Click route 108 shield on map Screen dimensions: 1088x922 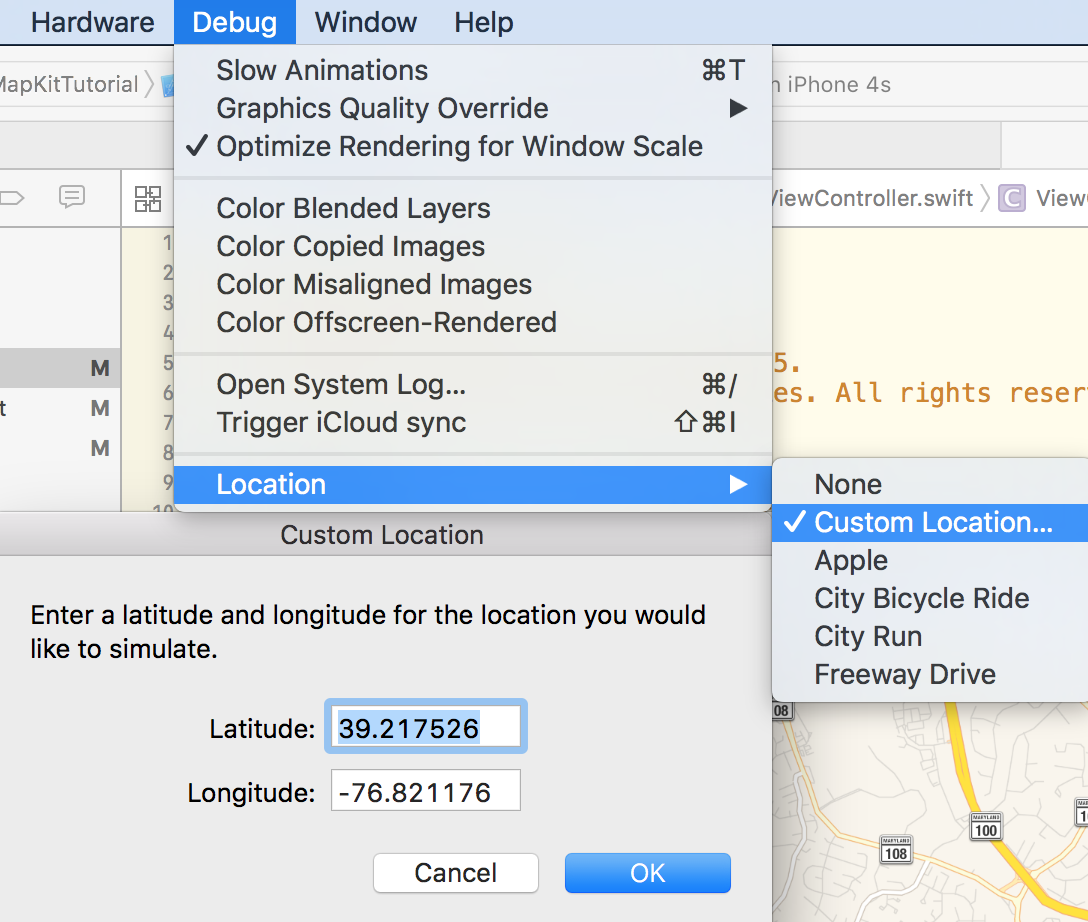896,851
